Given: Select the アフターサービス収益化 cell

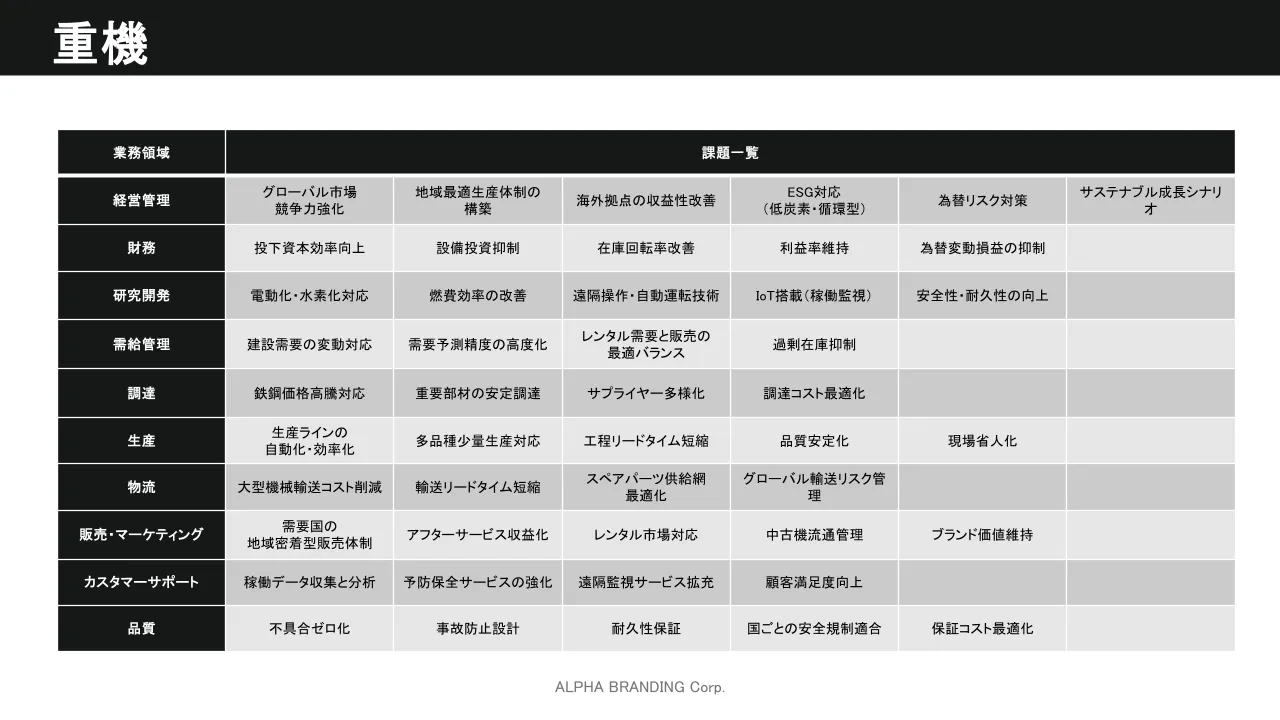Looking at the screenshot, I should point(478,535).
